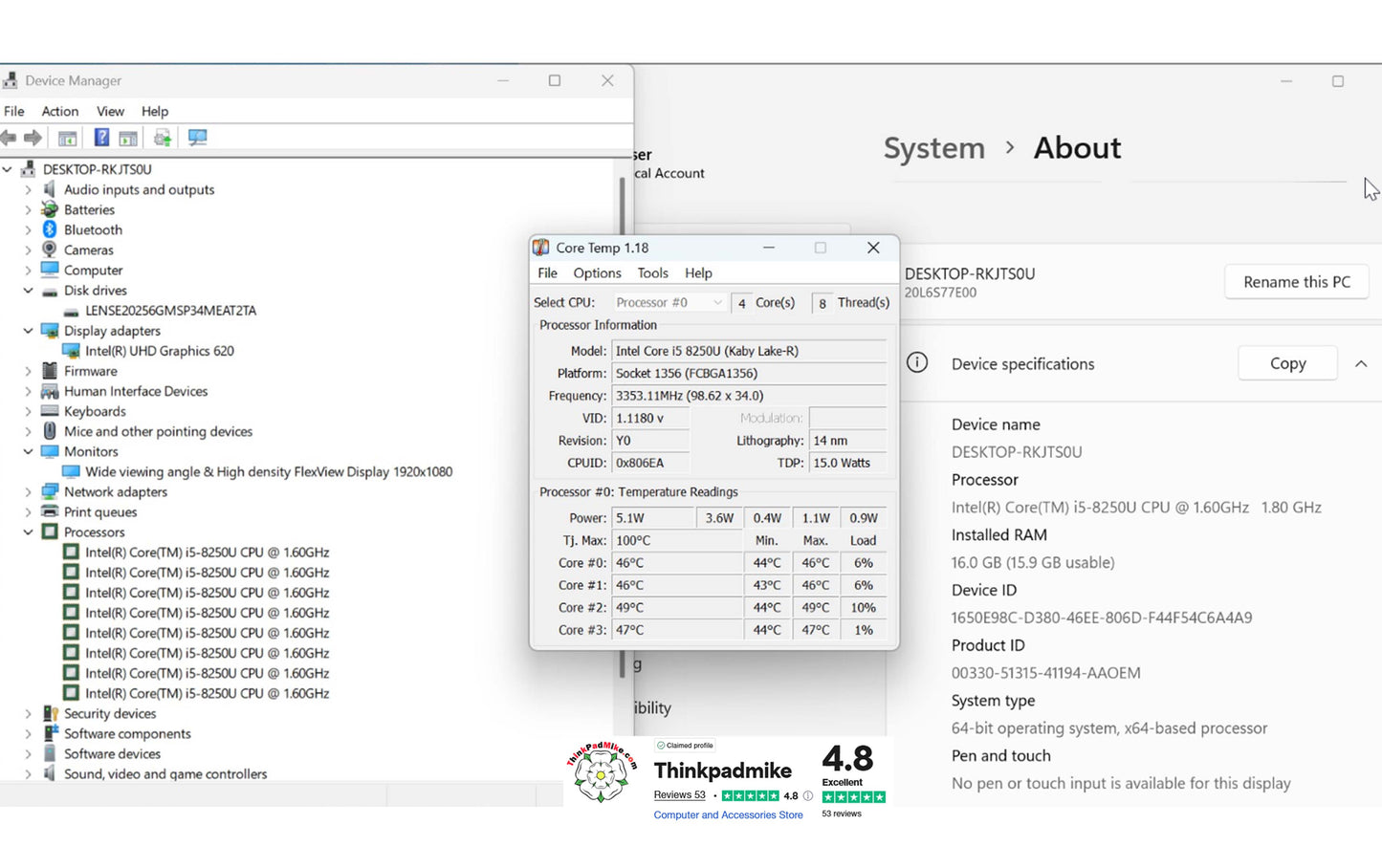The width and height of the screenshot is (1382, 868).
Task: Click the Print queues printer icon
Action: pyautogui.click(x=50, y=511)
